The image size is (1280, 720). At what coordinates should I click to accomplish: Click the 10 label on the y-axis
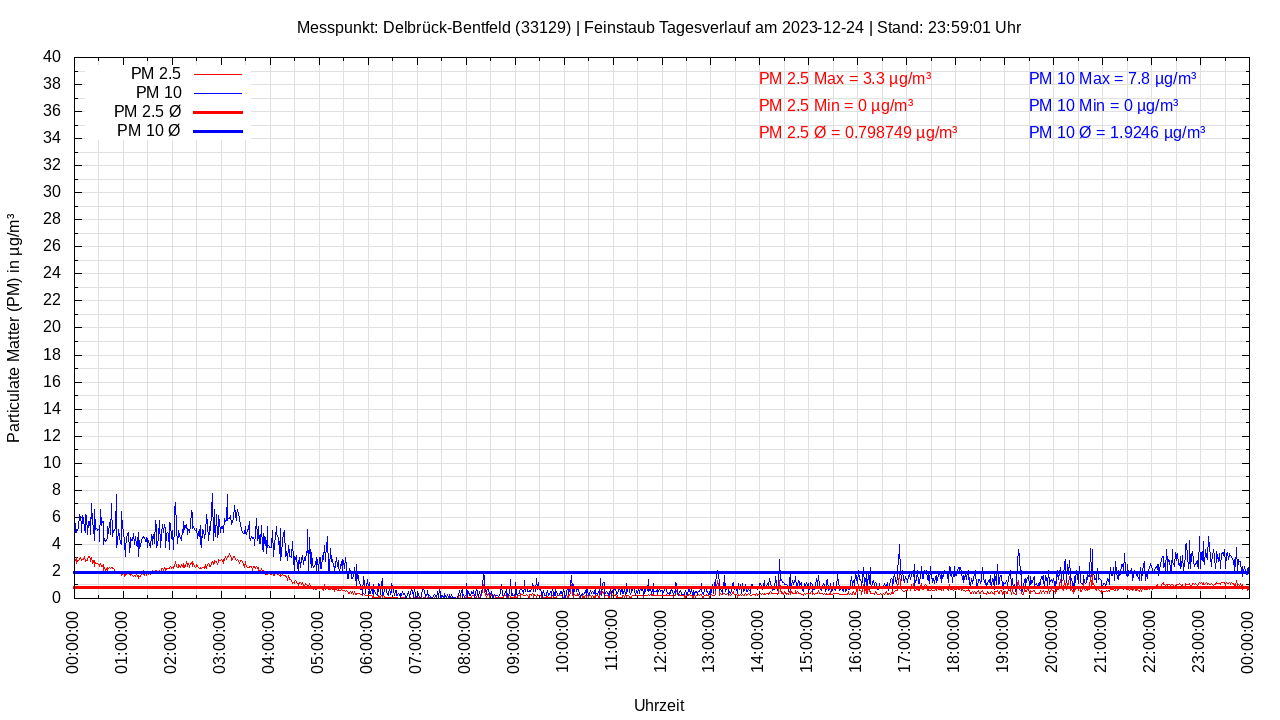(52, 463)
